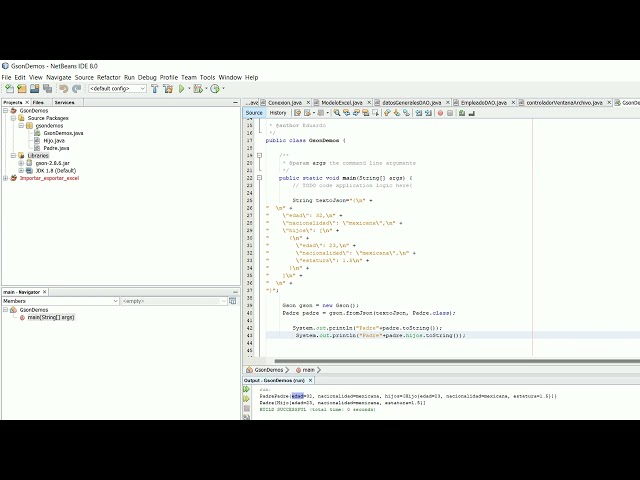The width and height of the screenshot is (640, 480).
Task: Expand the JDK 1.8 (Default) node
Action: tap(21, 171)
